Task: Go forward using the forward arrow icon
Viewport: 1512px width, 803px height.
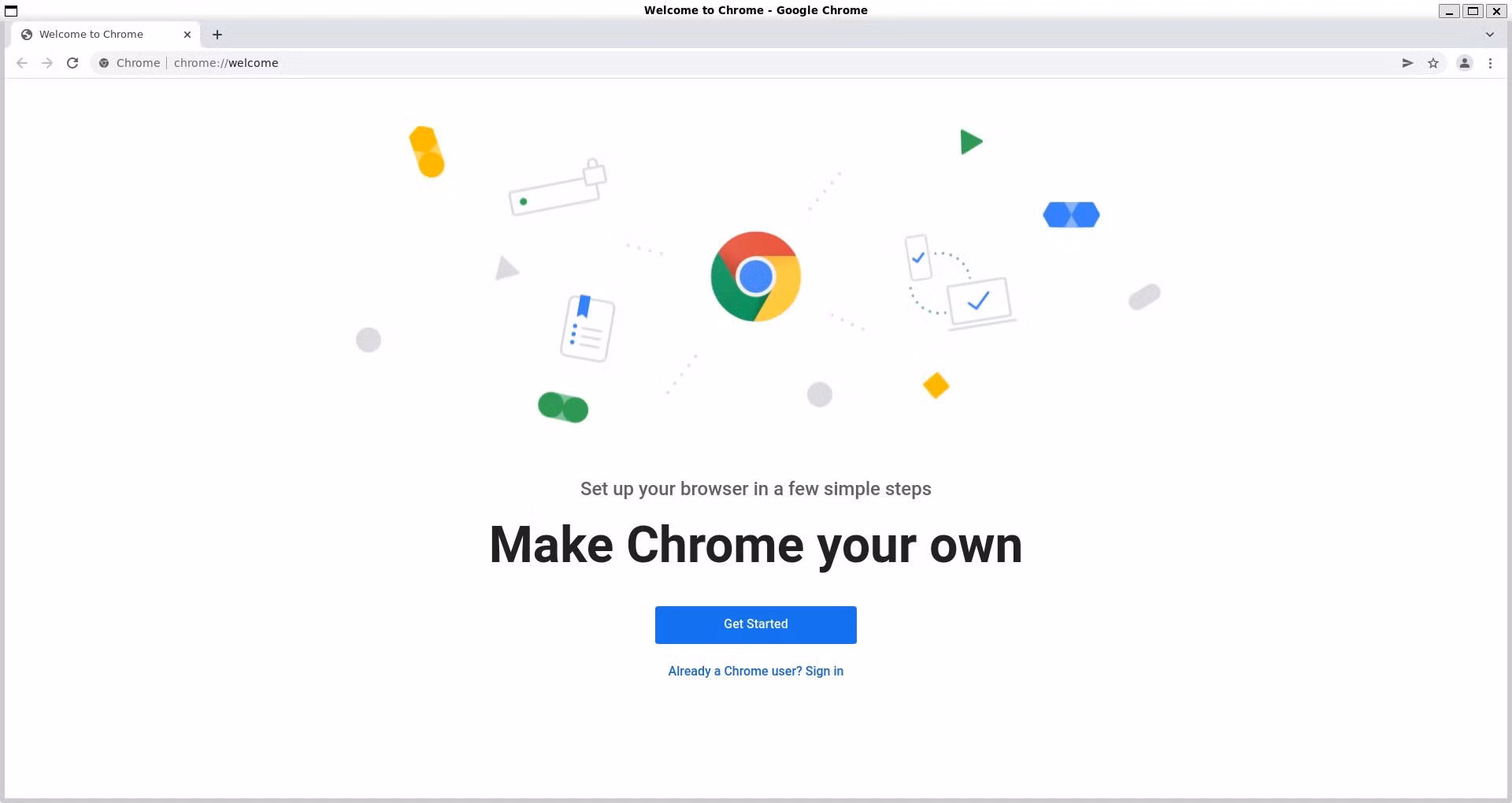Action: point(47,63)
